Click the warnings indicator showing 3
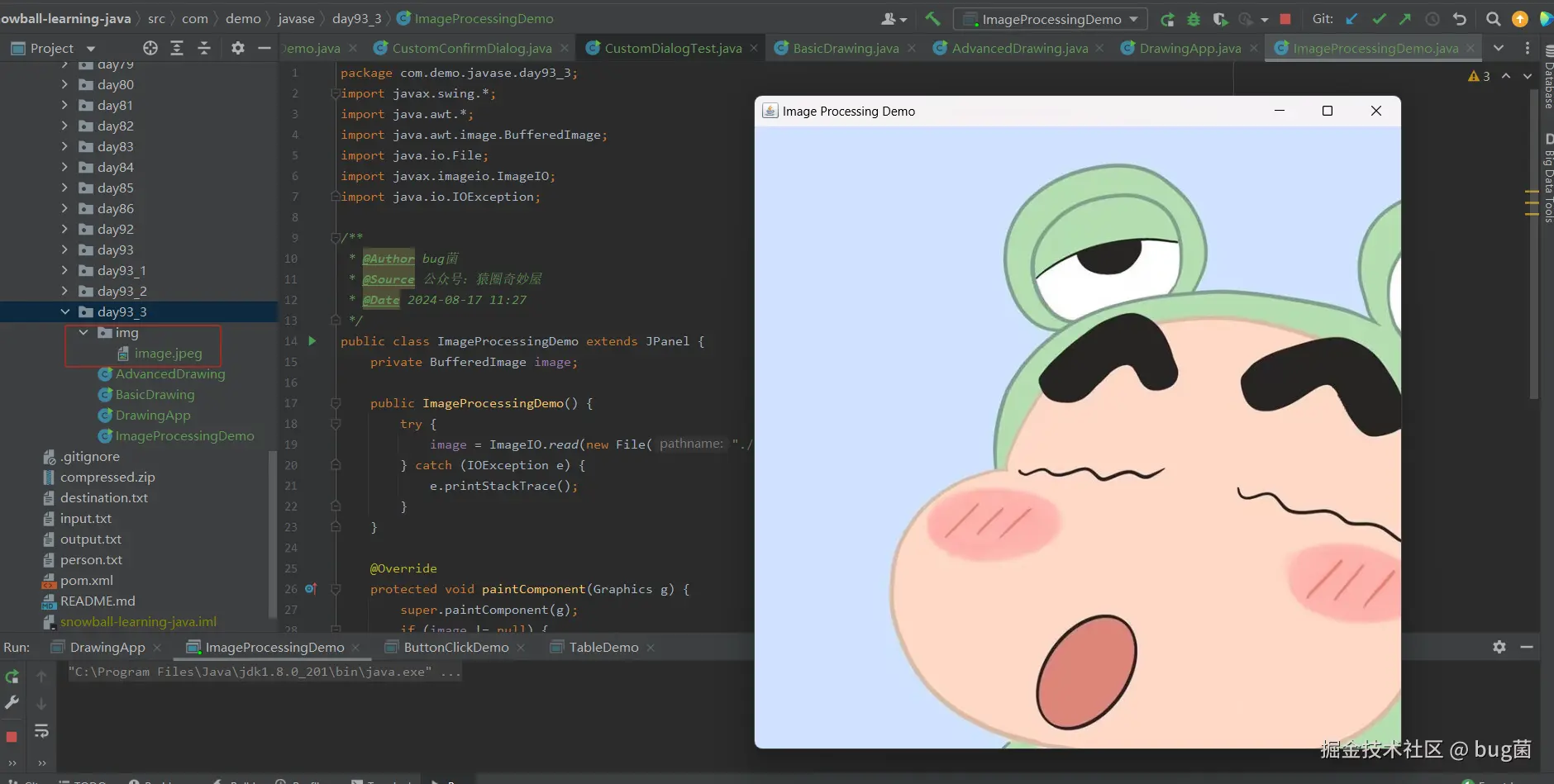Viewport: 1554px width, 784px height. (1479, 76)
